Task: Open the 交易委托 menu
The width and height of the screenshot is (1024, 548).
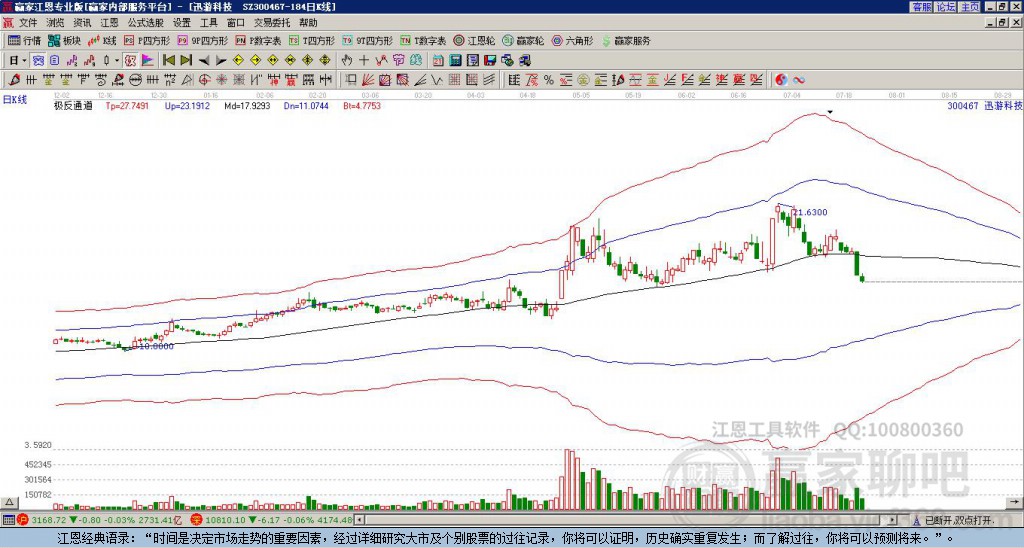Action: pos(272,23)
